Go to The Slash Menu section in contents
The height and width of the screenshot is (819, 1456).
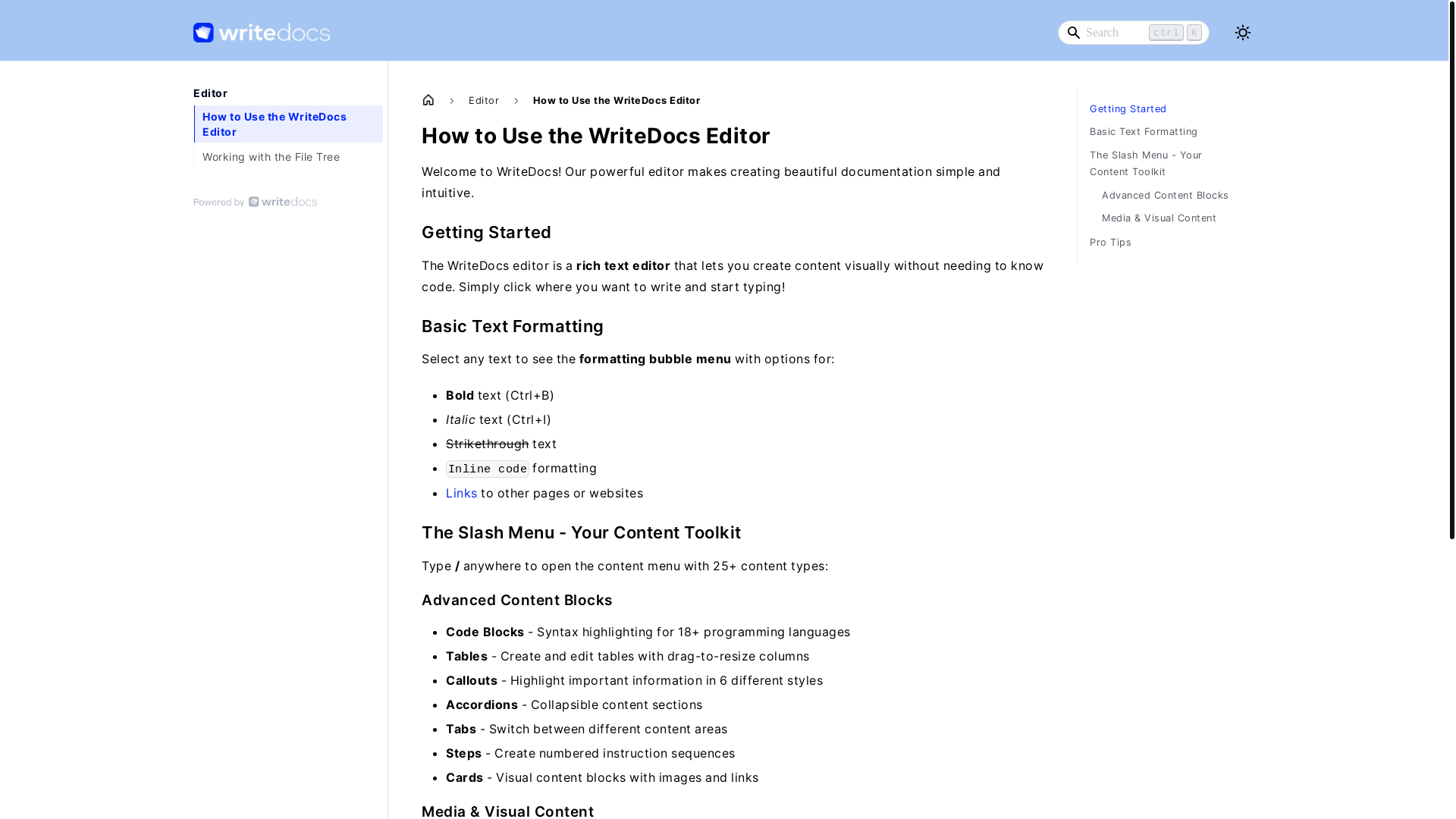1146,163
